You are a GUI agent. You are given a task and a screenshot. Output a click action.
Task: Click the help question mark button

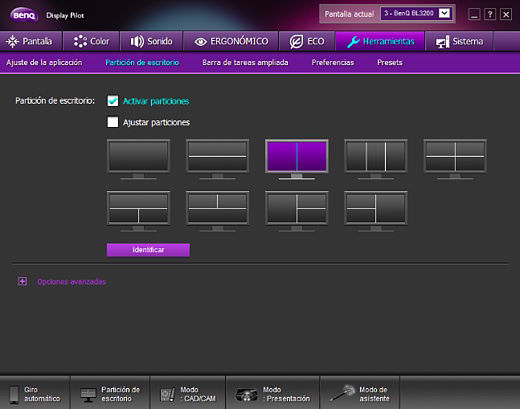coord(490,14)
